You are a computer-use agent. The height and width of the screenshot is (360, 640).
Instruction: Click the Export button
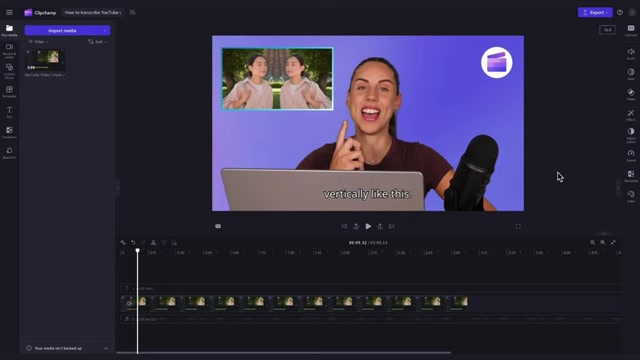click(595, 12)
